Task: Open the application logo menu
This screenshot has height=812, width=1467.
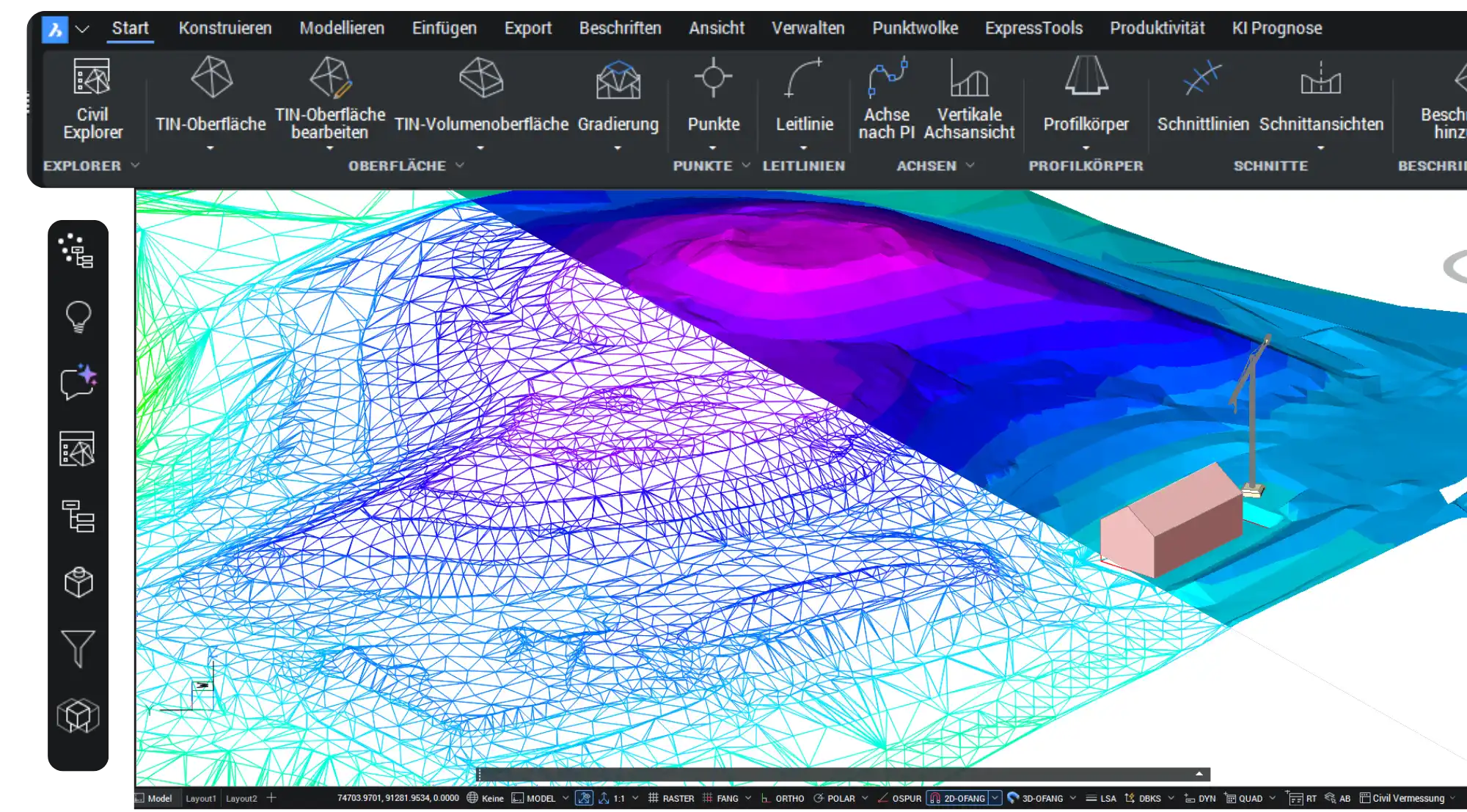Action: pos(55,29)
